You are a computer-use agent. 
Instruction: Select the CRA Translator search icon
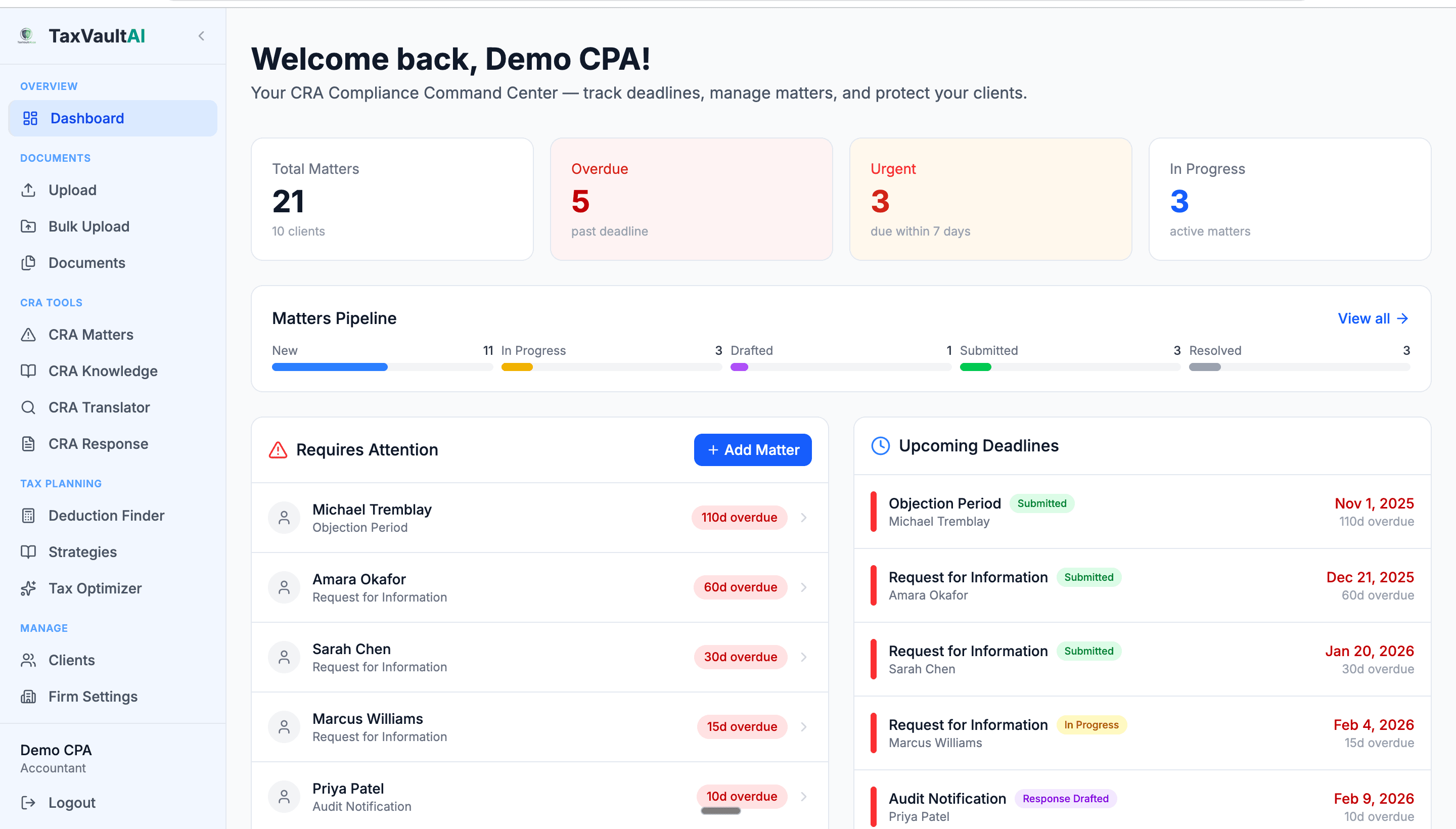[29, 407]
